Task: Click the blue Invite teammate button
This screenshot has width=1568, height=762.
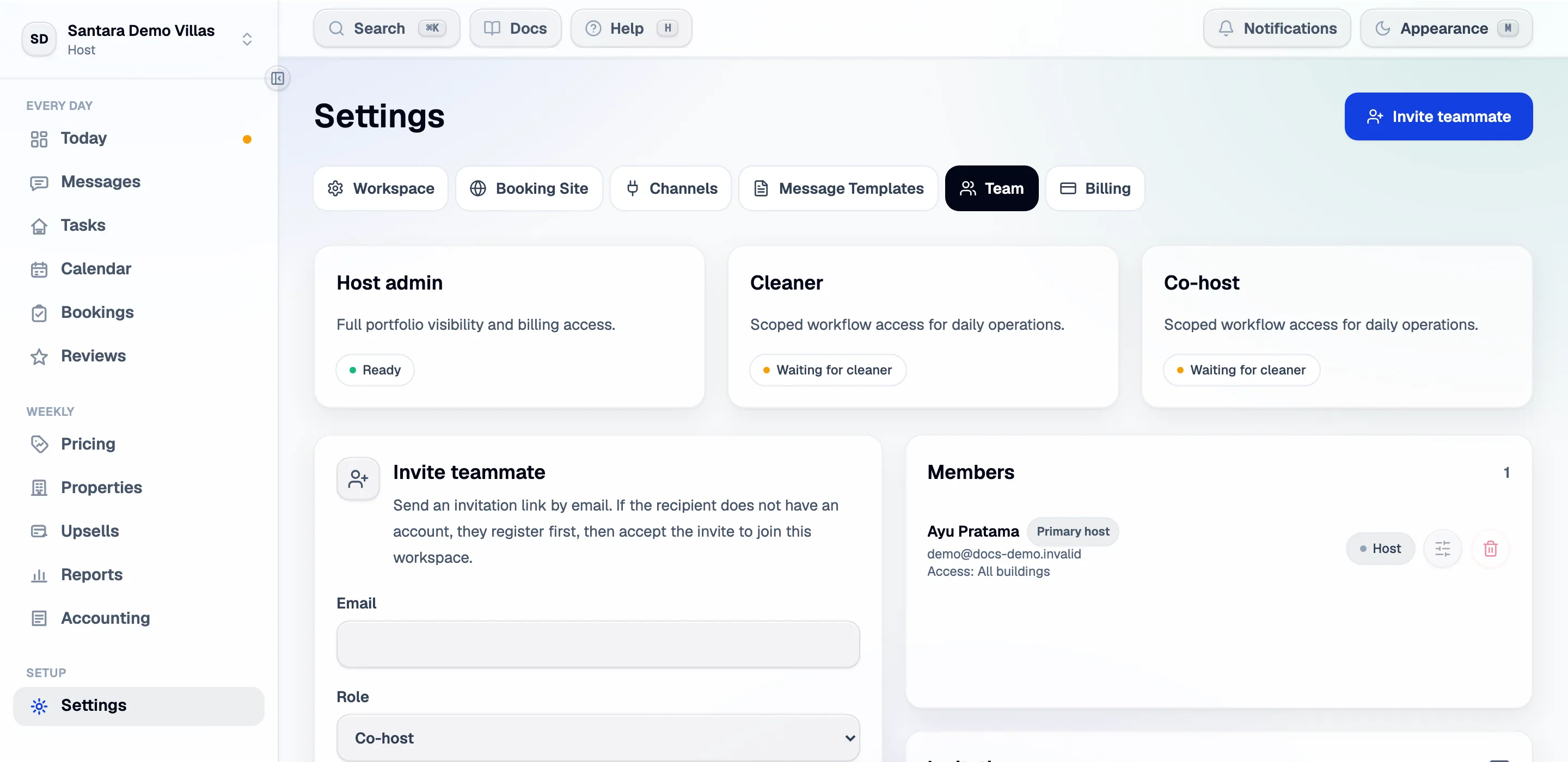Action: click(x=1438, y=116)
